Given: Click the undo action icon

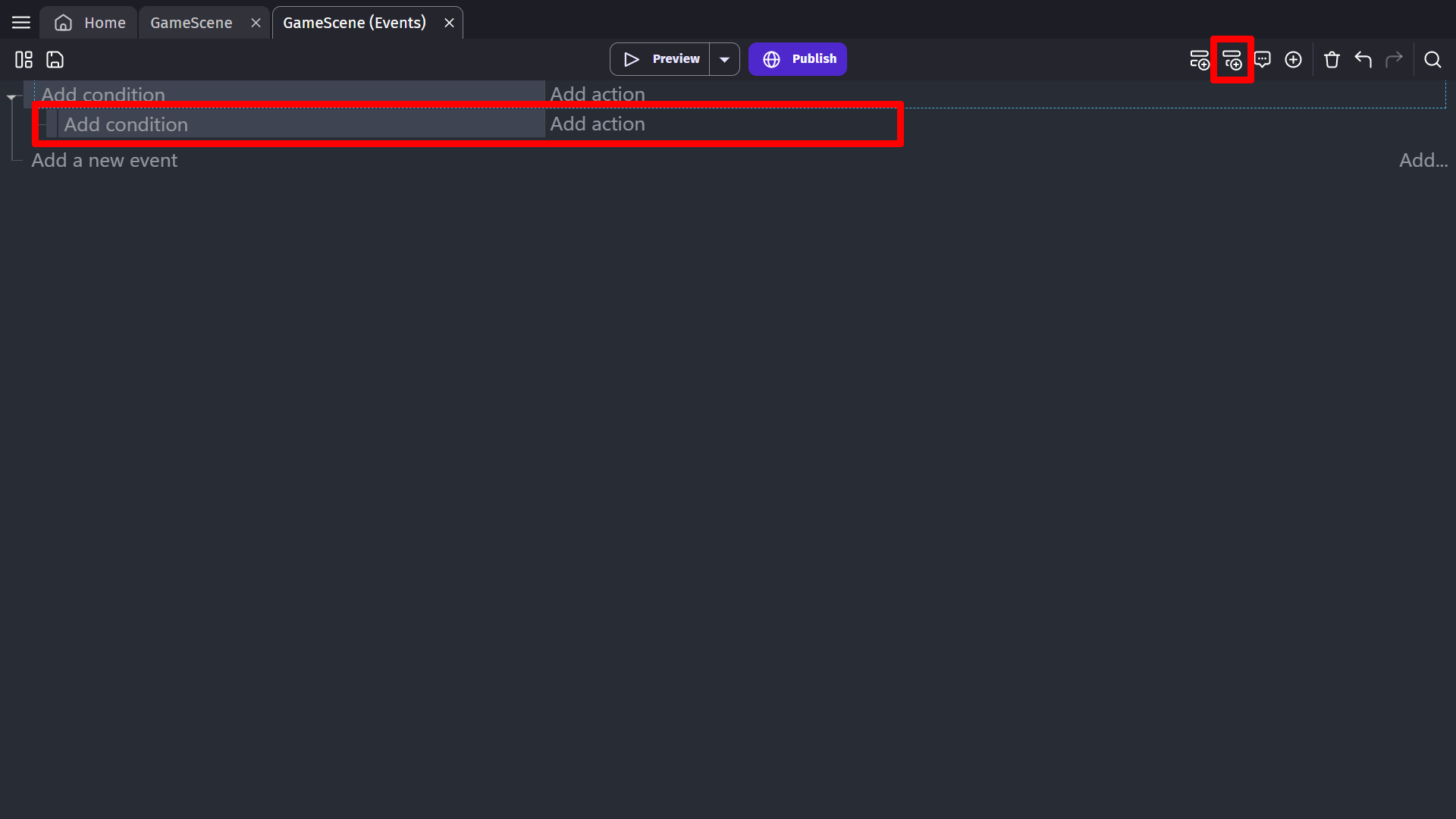Looking at the screenshot, I should click(x=1364, y=60).
